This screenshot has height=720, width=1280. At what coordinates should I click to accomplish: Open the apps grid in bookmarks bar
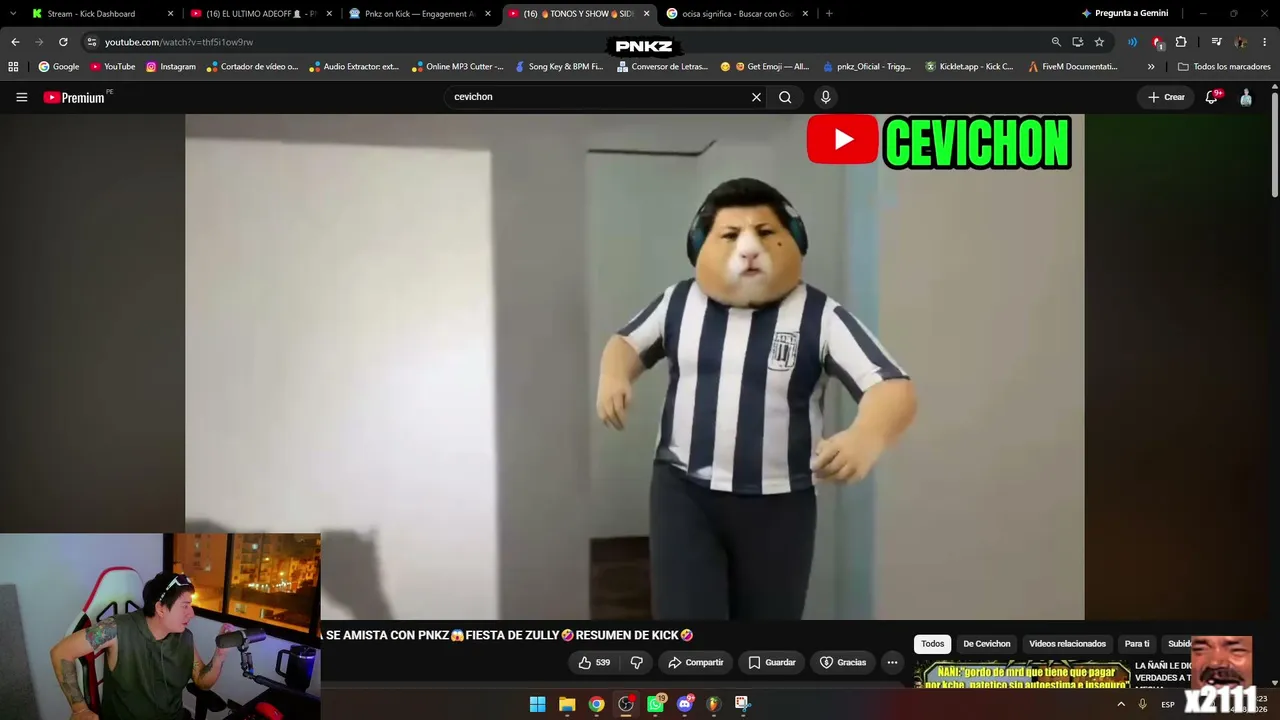[13, 67]
